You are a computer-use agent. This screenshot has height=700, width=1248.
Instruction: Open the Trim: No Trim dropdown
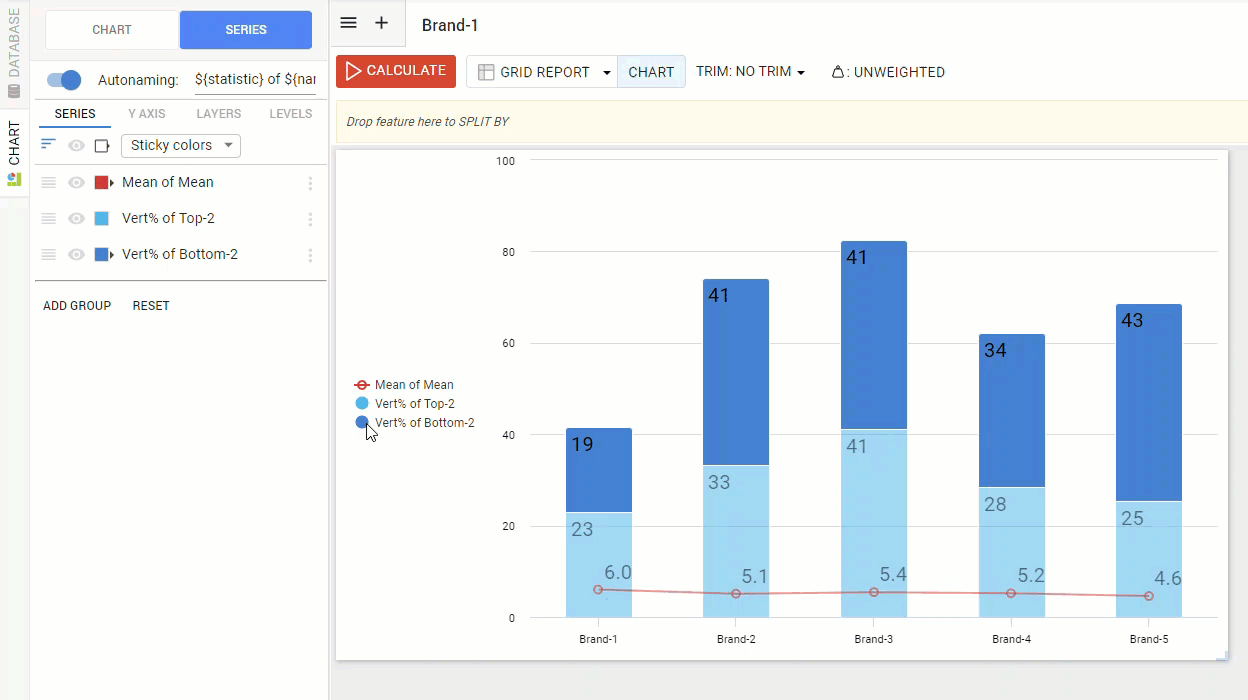pos(750,72)
